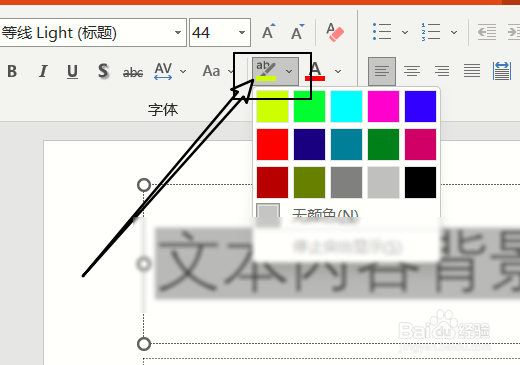Pick black highlight swatch

(421, 182)
